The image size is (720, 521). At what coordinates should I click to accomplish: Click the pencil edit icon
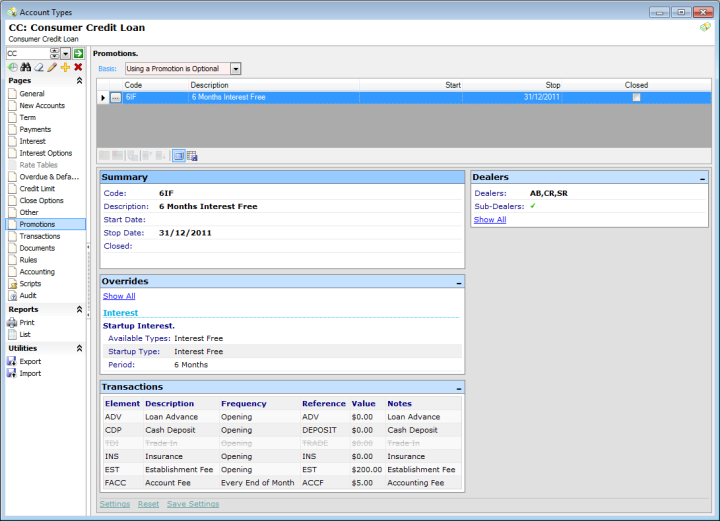pos(52,67)
